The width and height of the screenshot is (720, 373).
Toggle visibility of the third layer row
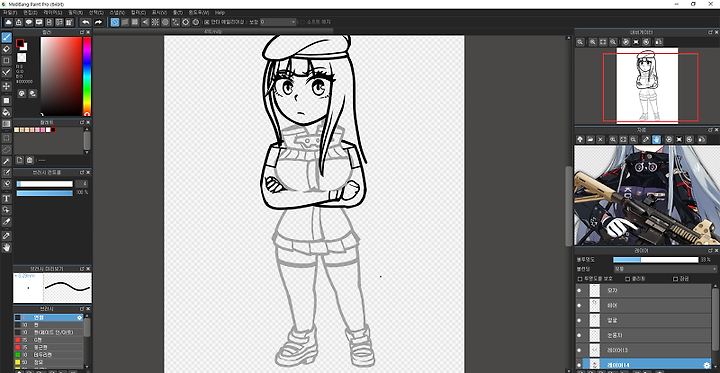pos(579,320)
